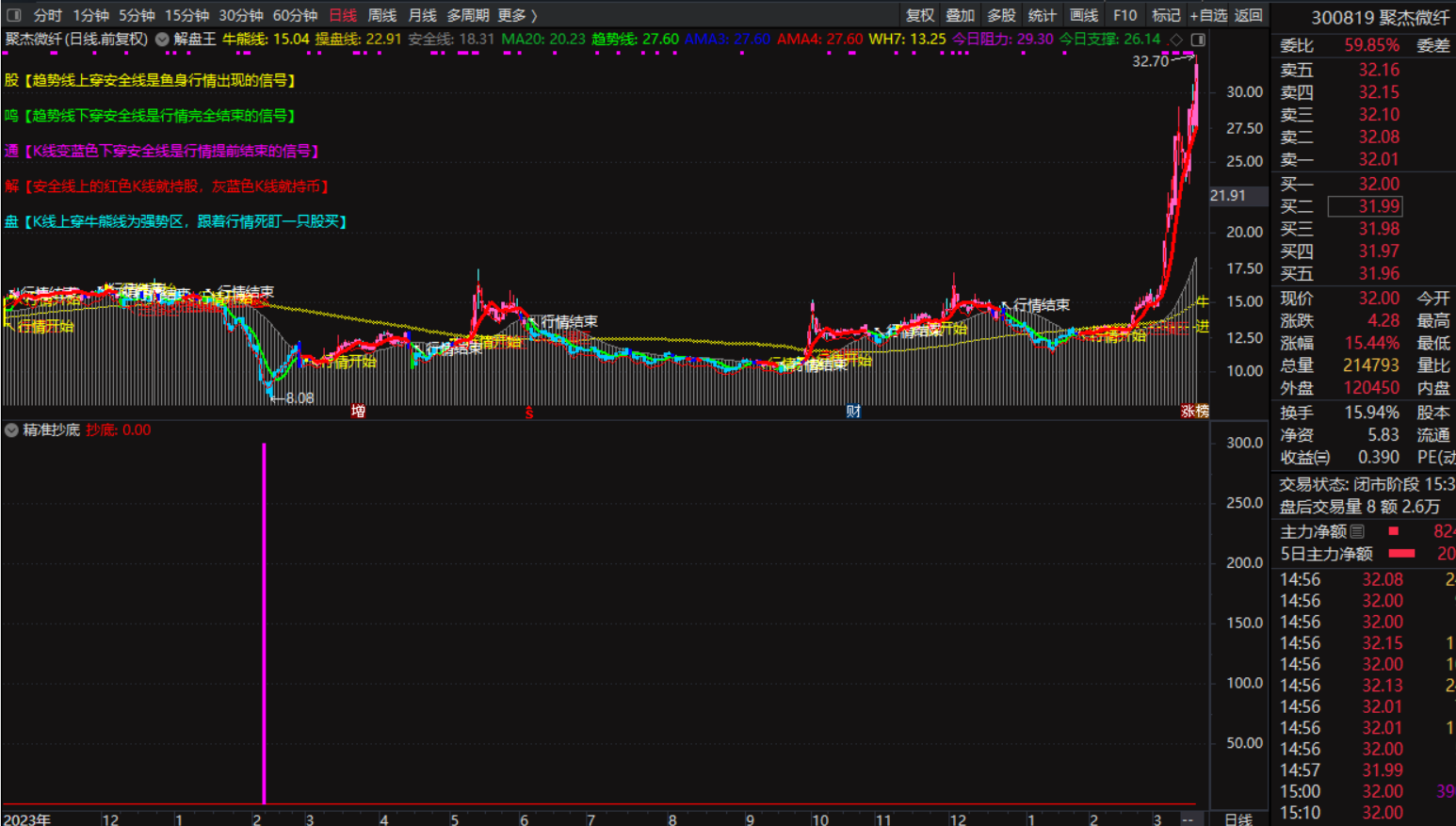Expand the 精准抄底 indicator dropdown arrow
Screen dimensions: 1456x826
pyautogui.click(x=11, y=430)
